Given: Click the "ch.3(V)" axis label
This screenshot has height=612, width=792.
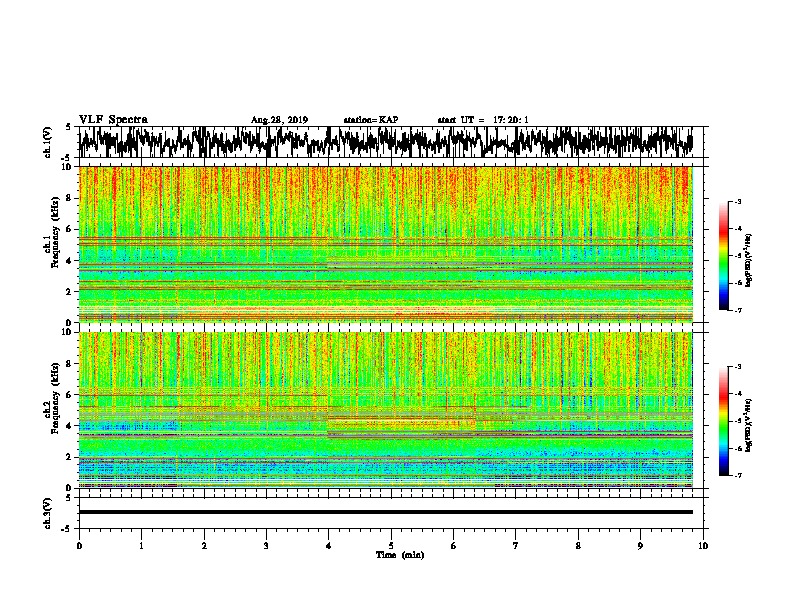Looking at the screenshot, I should 47,513.
